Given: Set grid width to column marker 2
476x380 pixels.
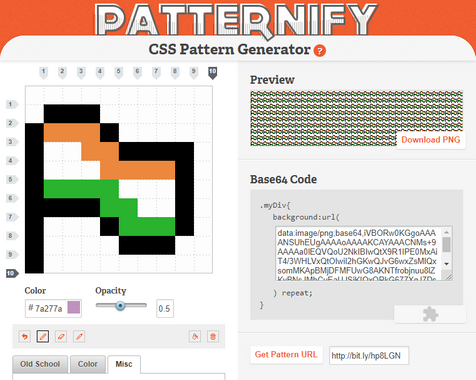Looking at the screenshot, I should tap(62, 72).
